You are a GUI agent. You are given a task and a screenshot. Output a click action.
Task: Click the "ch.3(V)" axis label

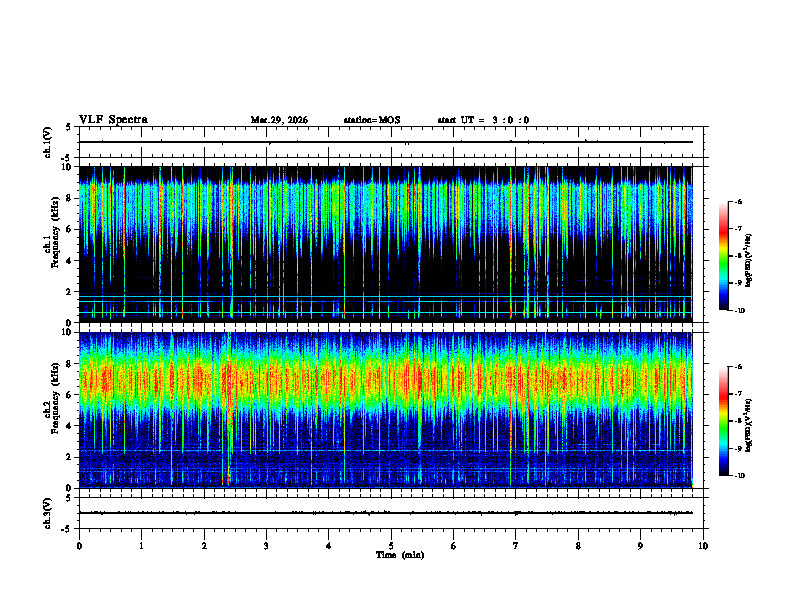48,513
